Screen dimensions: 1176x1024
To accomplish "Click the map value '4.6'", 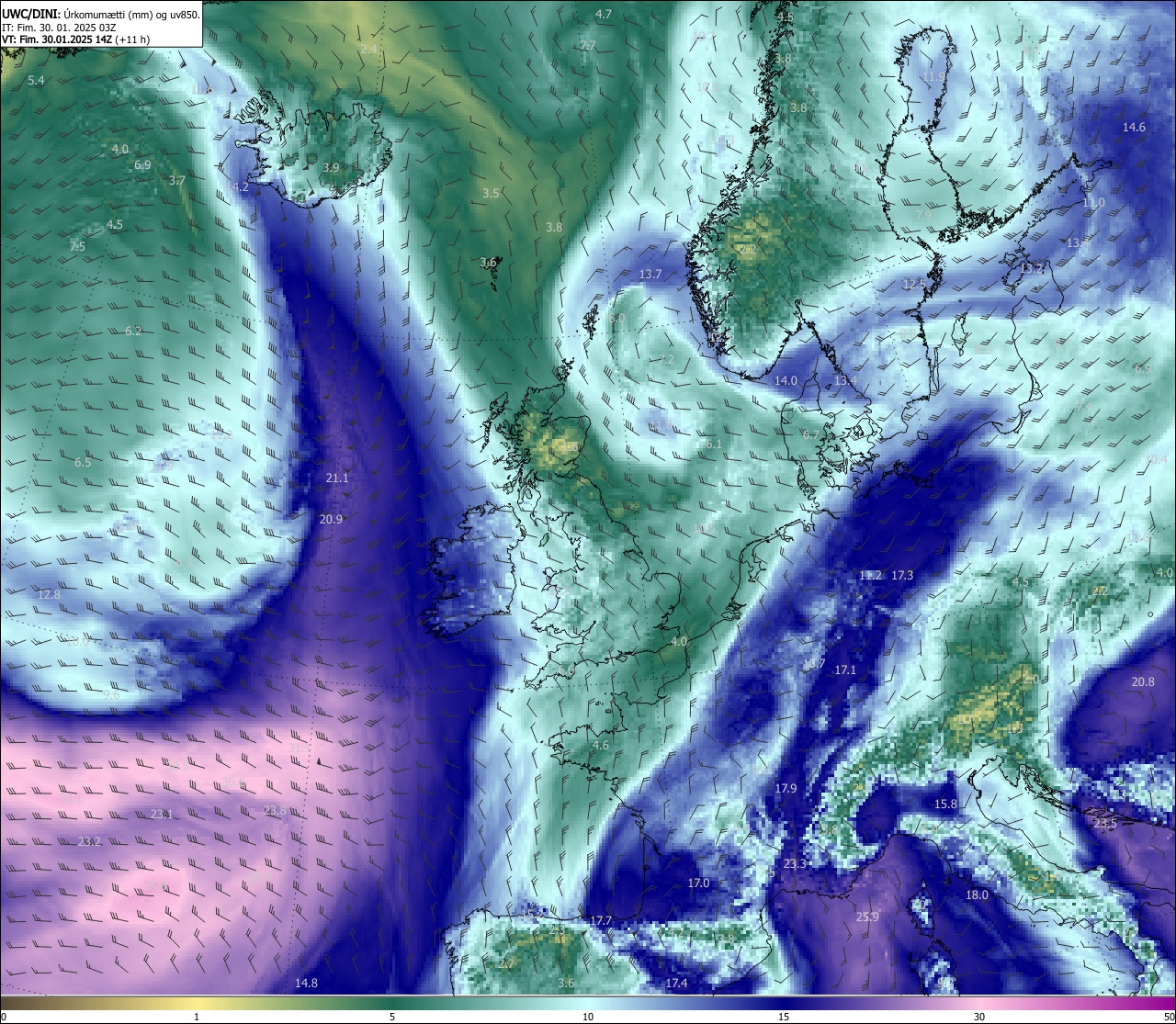I will pos(601,746).
